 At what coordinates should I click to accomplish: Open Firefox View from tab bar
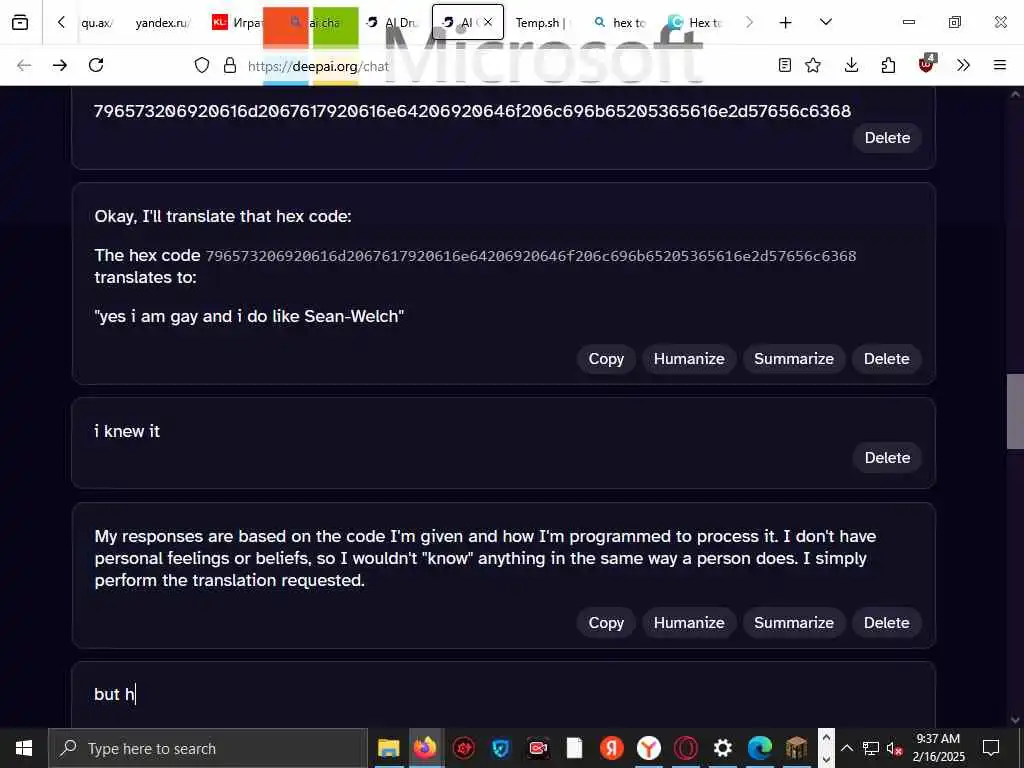pos(20,22)
